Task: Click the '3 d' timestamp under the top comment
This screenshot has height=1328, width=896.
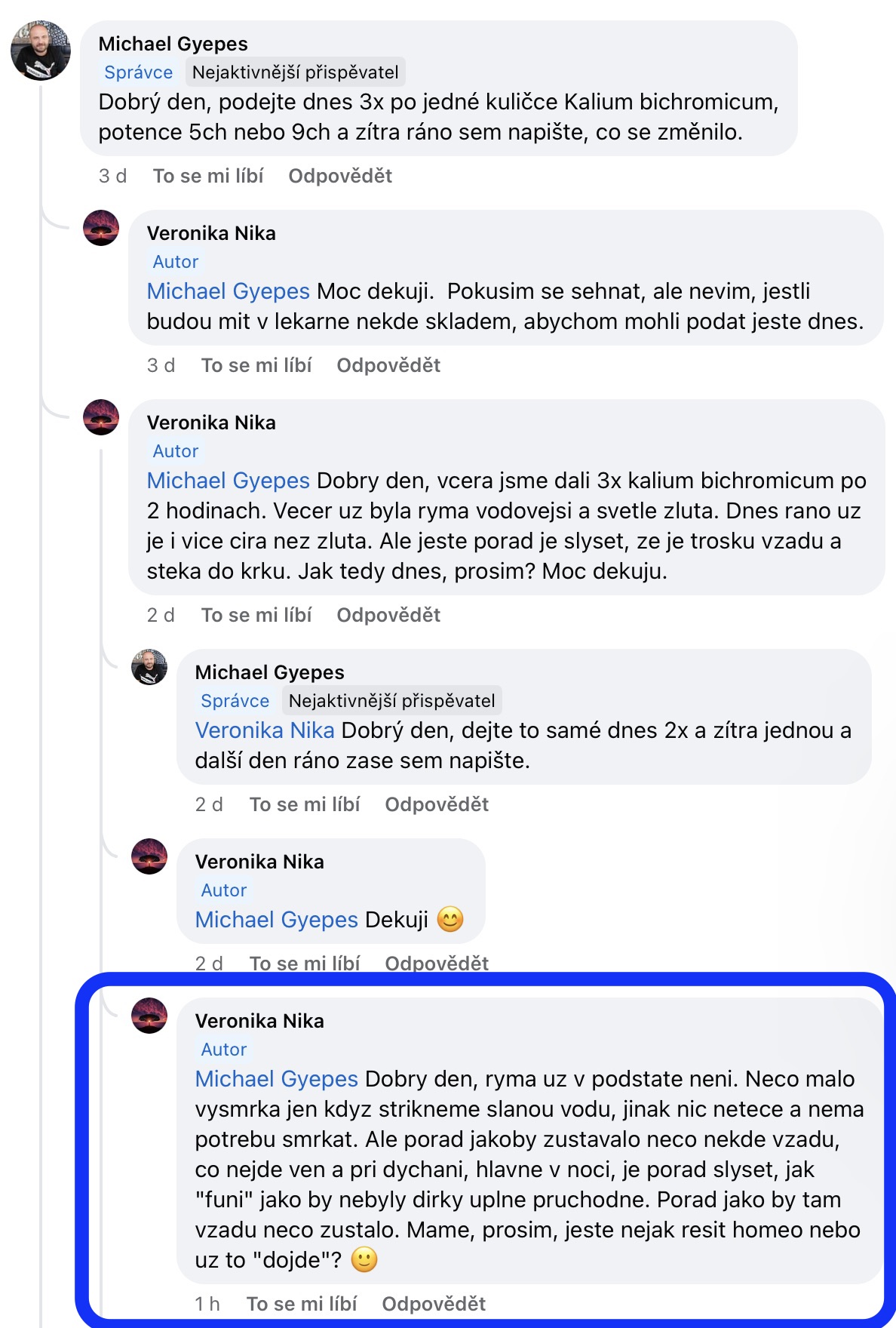Action: [x=112, y=176]
